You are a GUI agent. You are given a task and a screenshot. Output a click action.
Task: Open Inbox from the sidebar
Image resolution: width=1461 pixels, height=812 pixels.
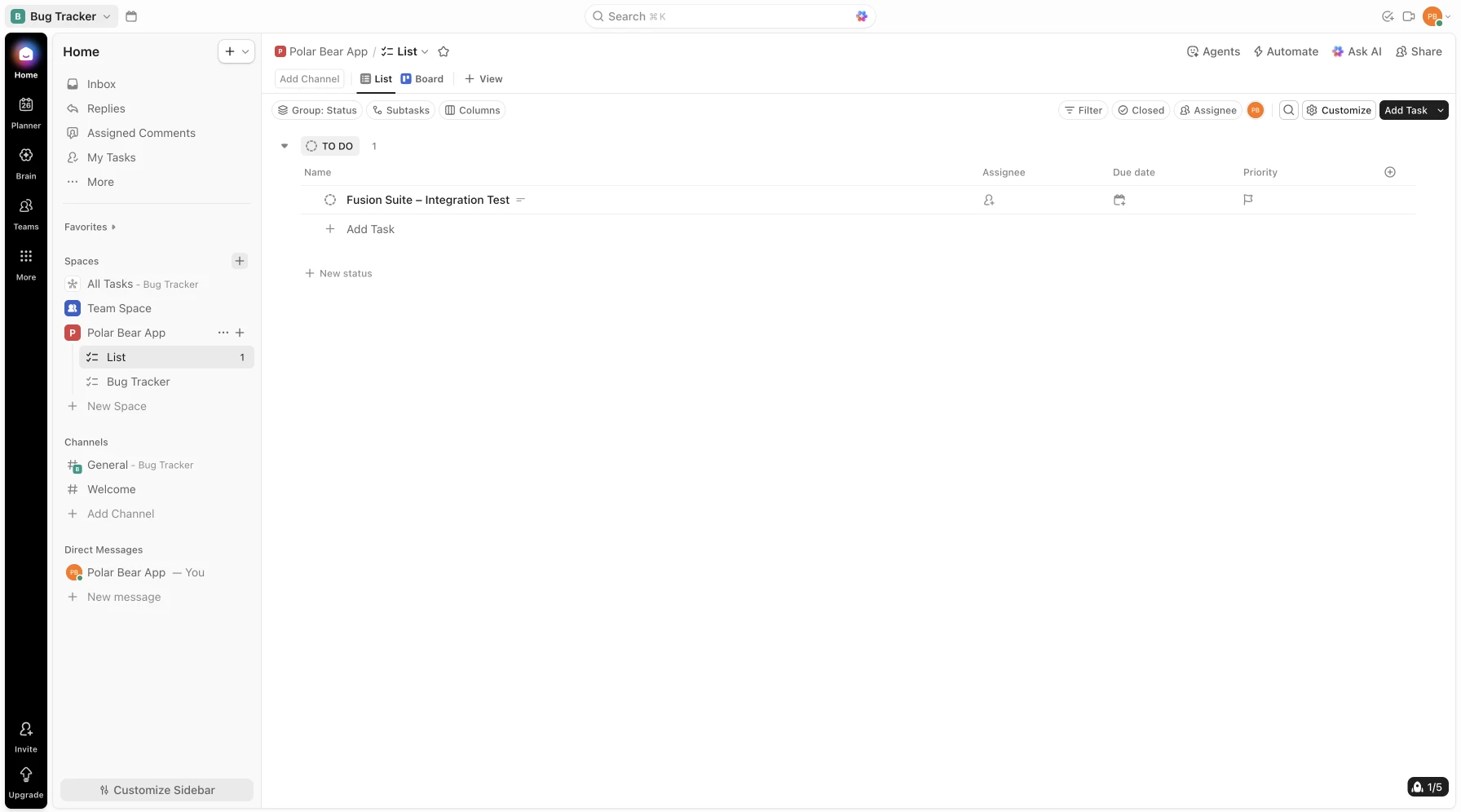[101, 84]
